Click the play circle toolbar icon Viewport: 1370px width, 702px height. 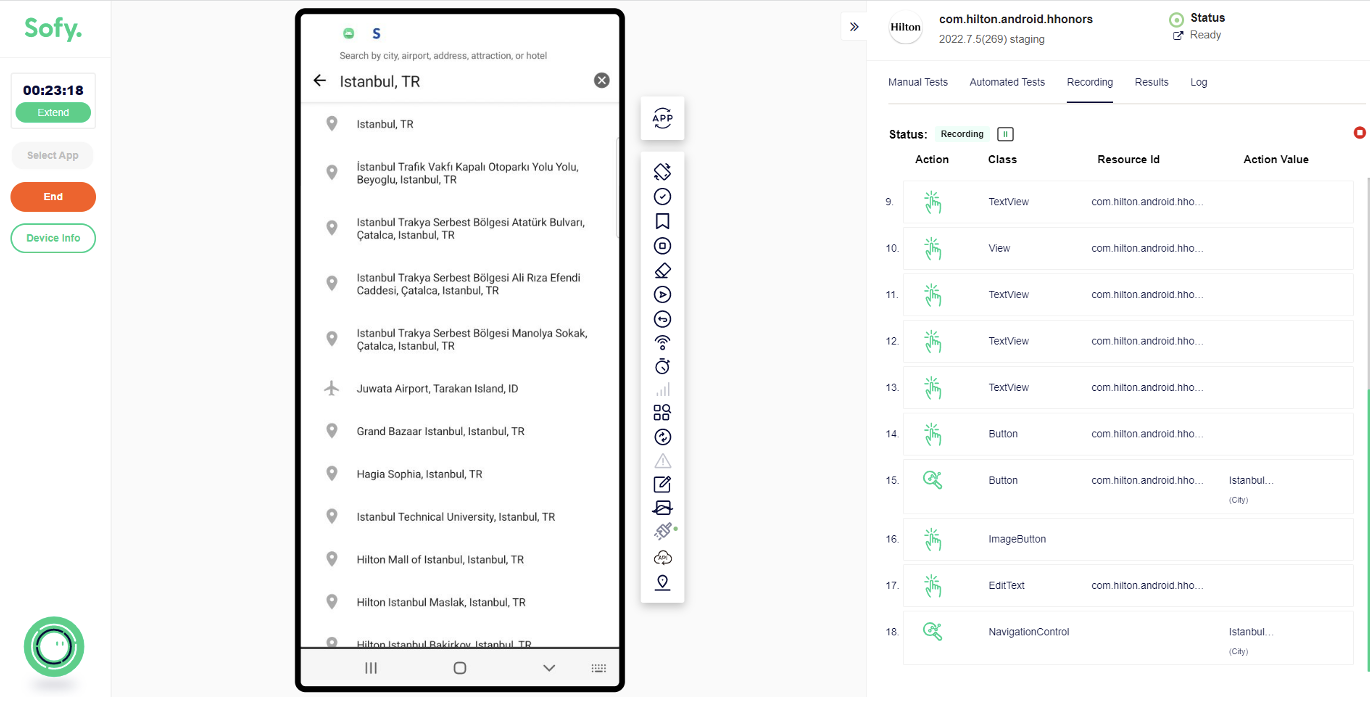[662, 295]
